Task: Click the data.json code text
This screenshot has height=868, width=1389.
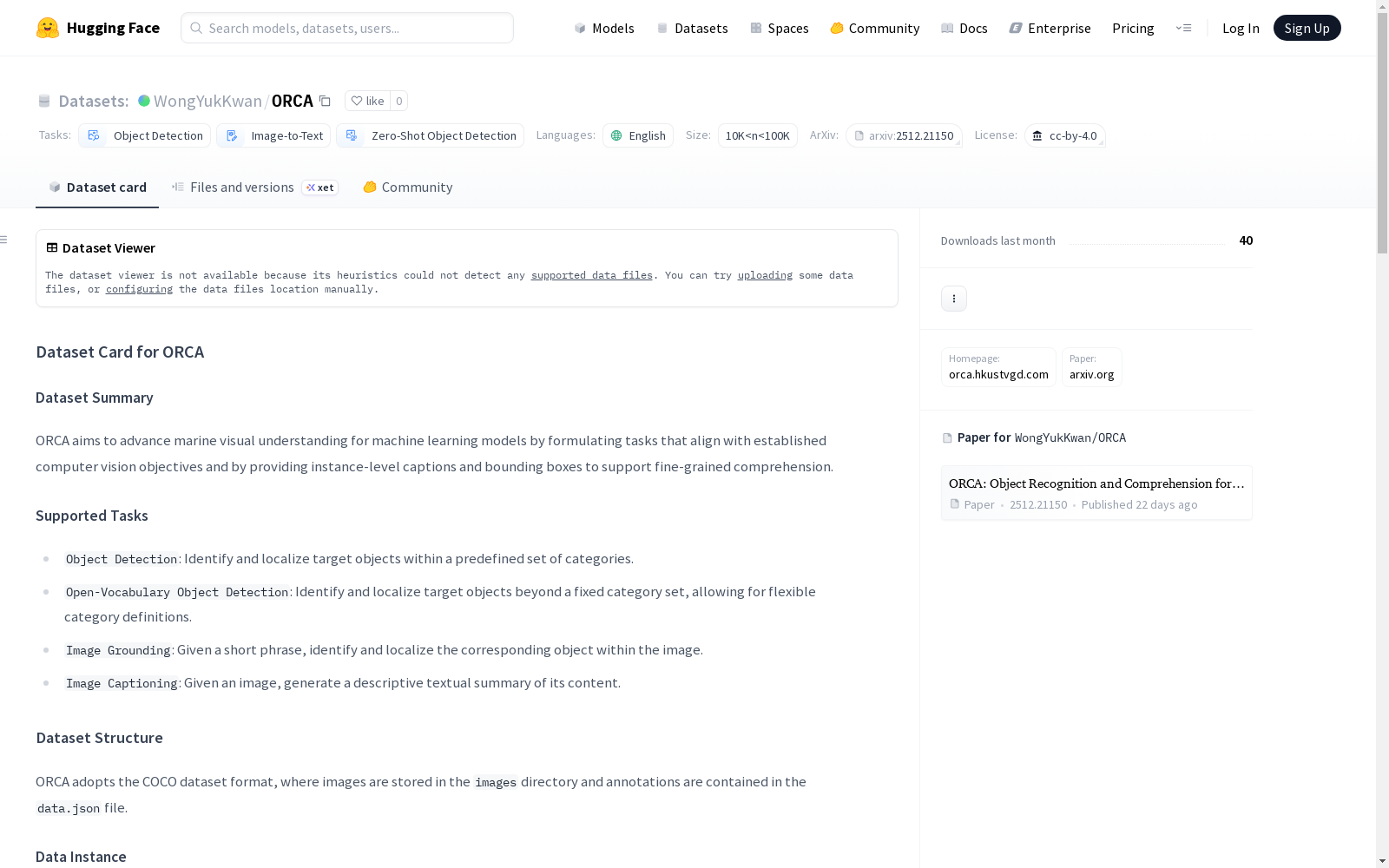Action: click(x=69, y=808)
